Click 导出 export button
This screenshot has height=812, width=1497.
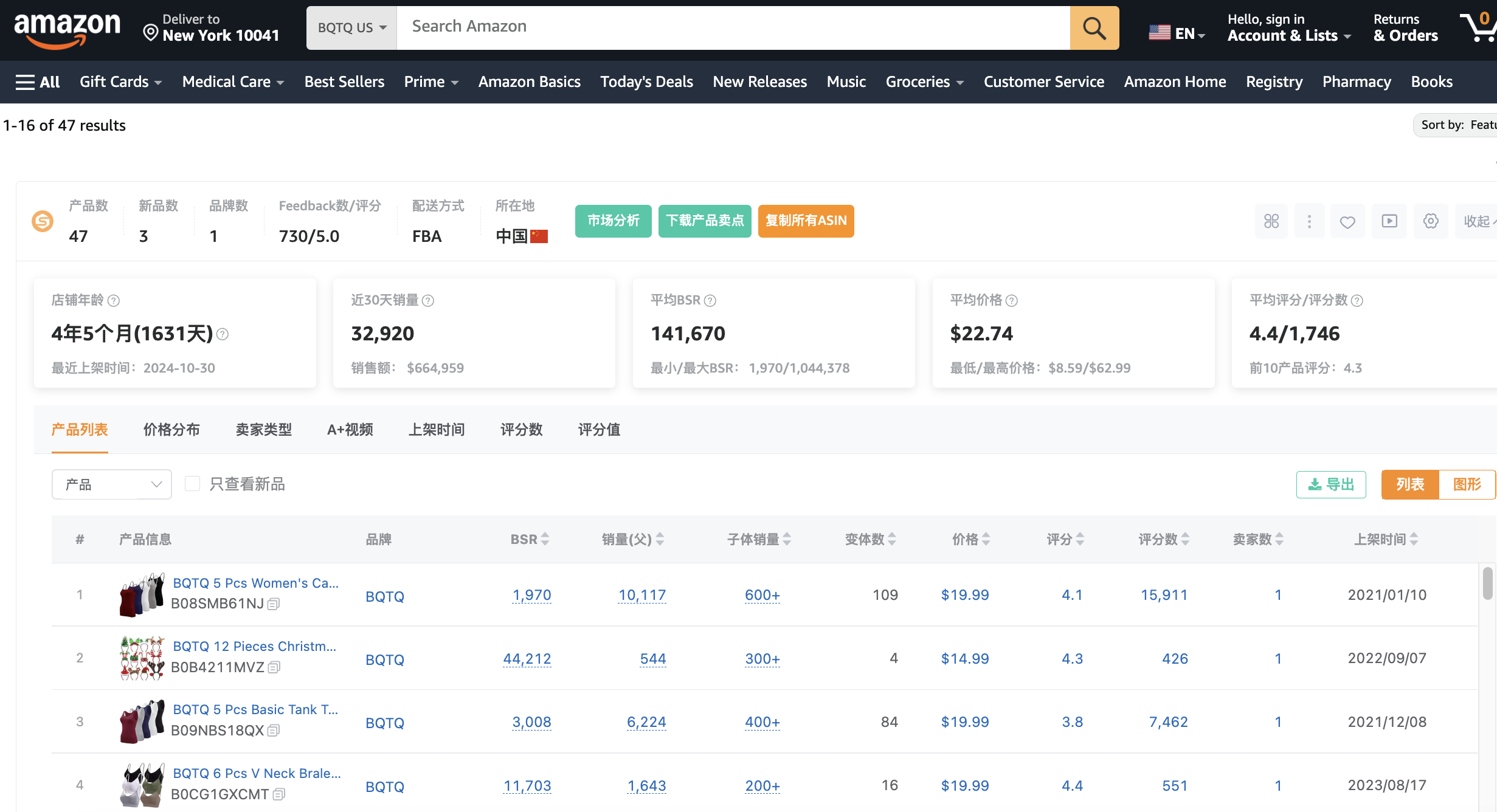pyautogui.click(x=1331, y=484)
